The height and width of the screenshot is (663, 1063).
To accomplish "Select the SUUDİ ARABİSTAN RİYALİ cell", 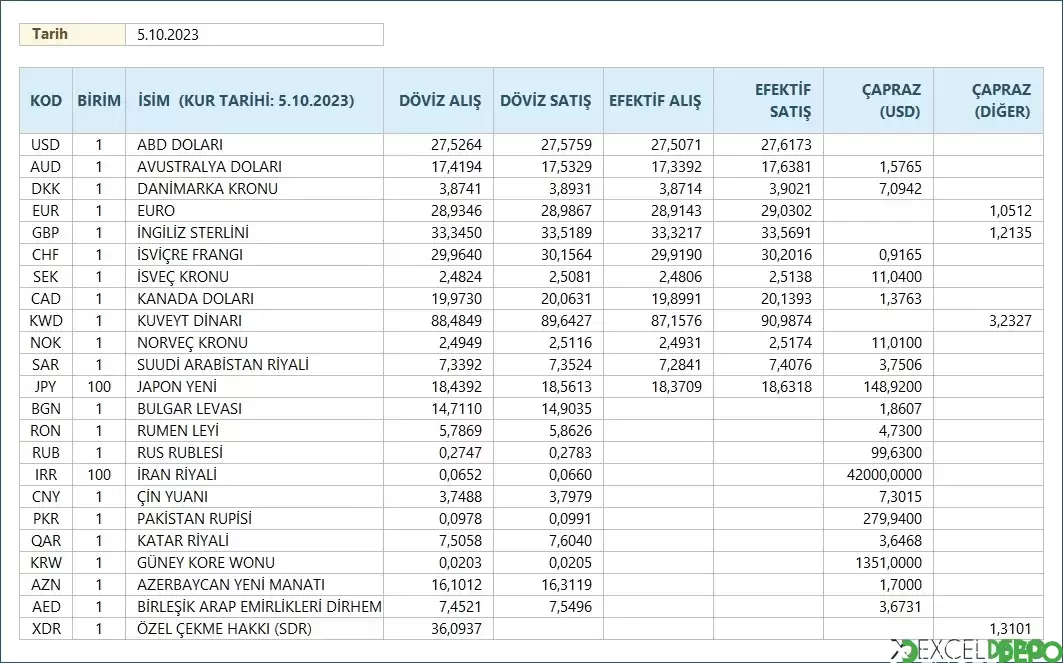I will click(x=254, y=365).
